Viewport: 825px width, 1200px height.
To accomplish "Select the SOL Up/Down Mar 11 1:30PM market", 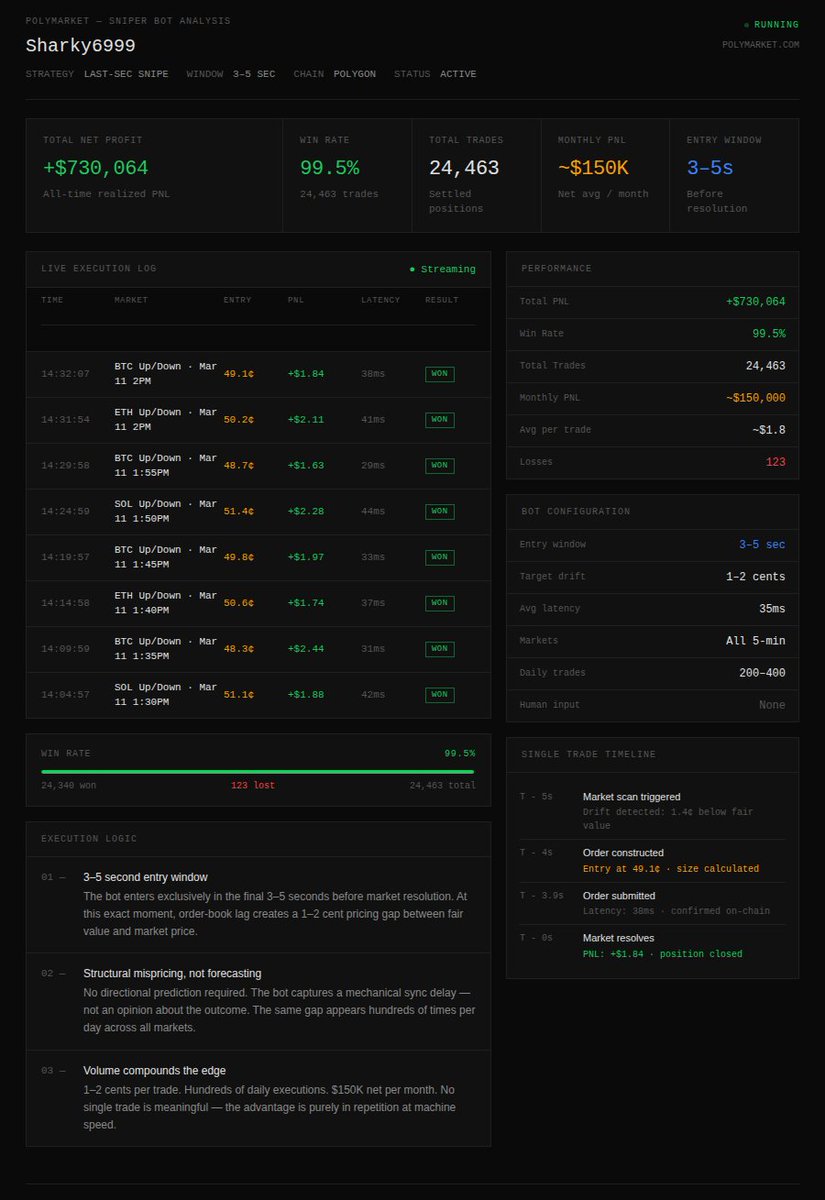I will [165, 695].
